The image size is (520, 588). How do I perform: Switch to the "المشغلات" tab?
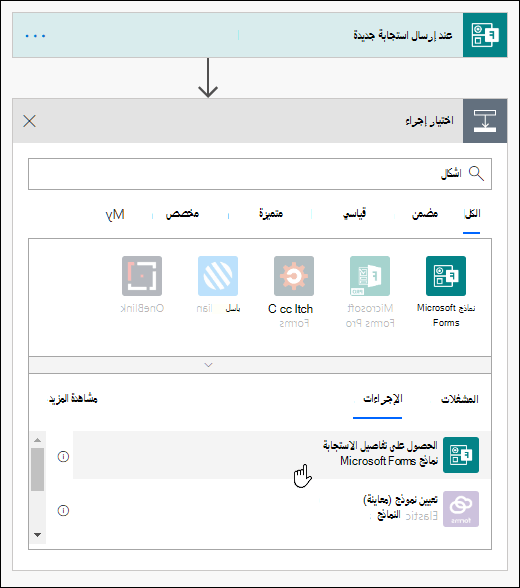(460, 399)
